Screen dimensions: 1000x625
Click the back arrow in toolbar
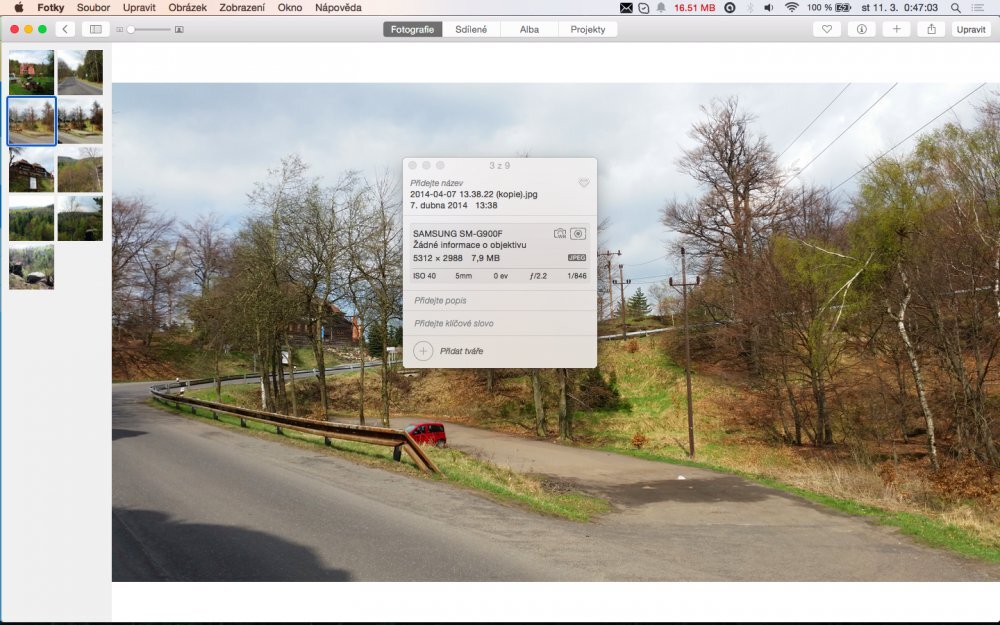(x=65, y=30)
